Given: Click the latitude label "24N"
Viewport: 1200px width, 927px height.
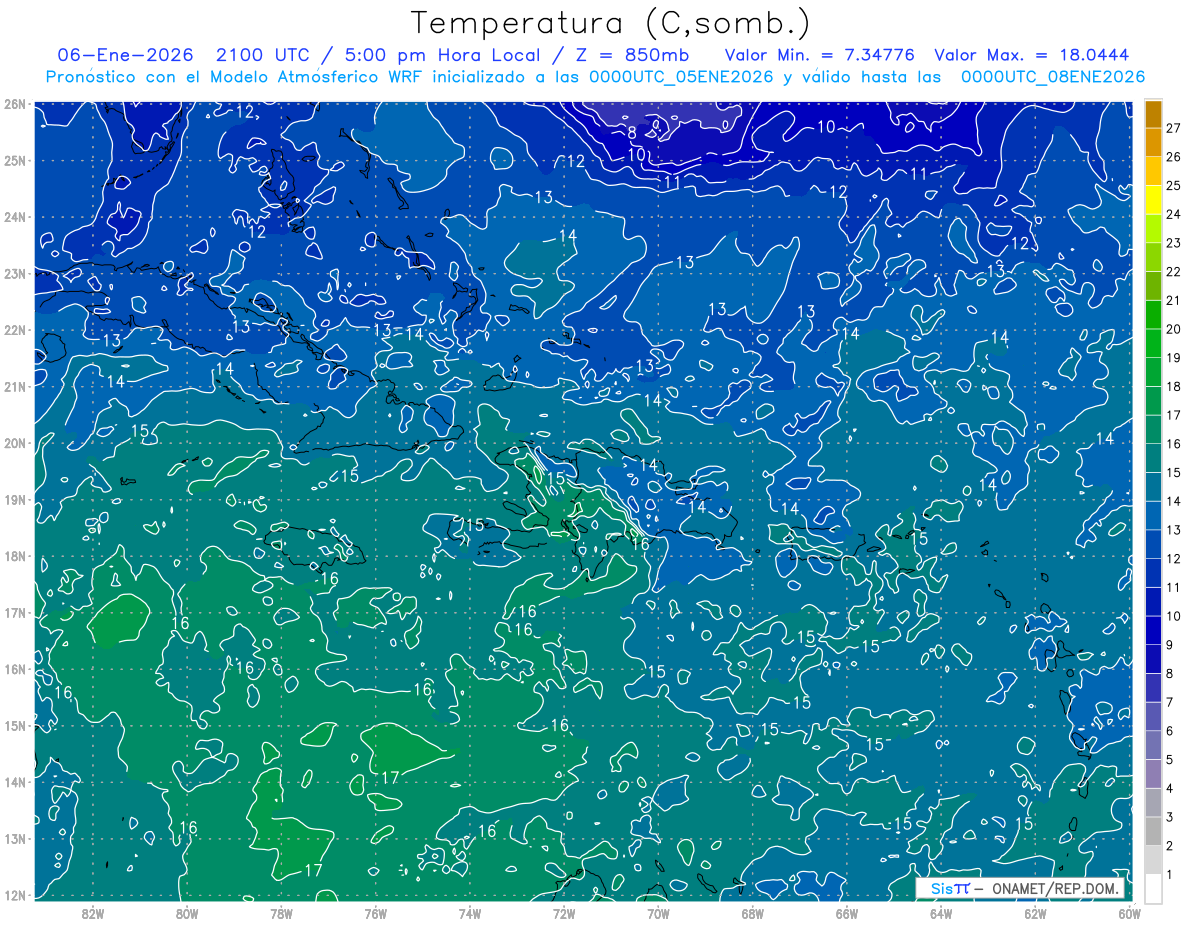Looking at the screenshot, I should click(15, 217).
